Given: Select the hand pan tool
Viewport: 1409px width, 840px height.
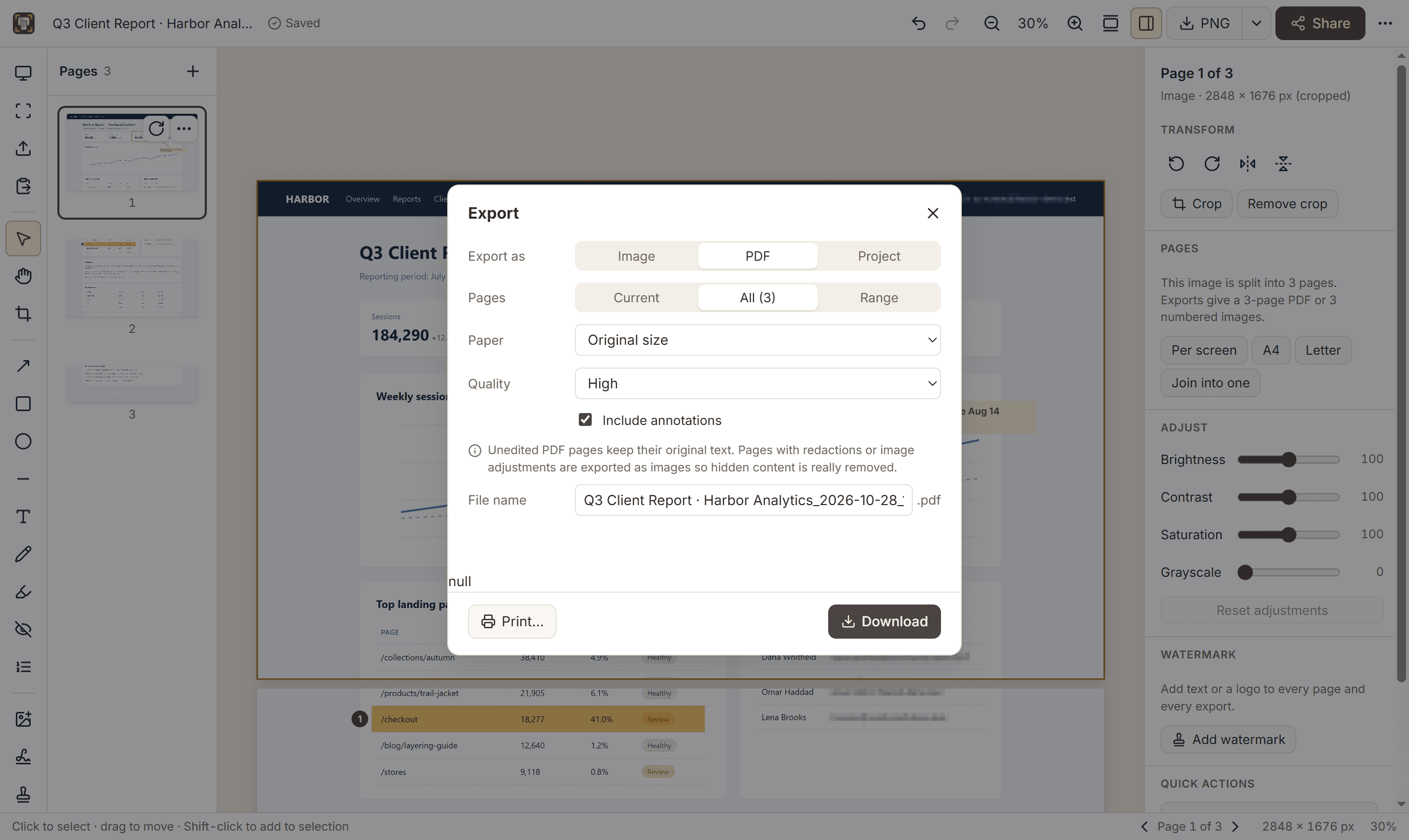Looking at the screenshot, I should click(x=23, y=276).
